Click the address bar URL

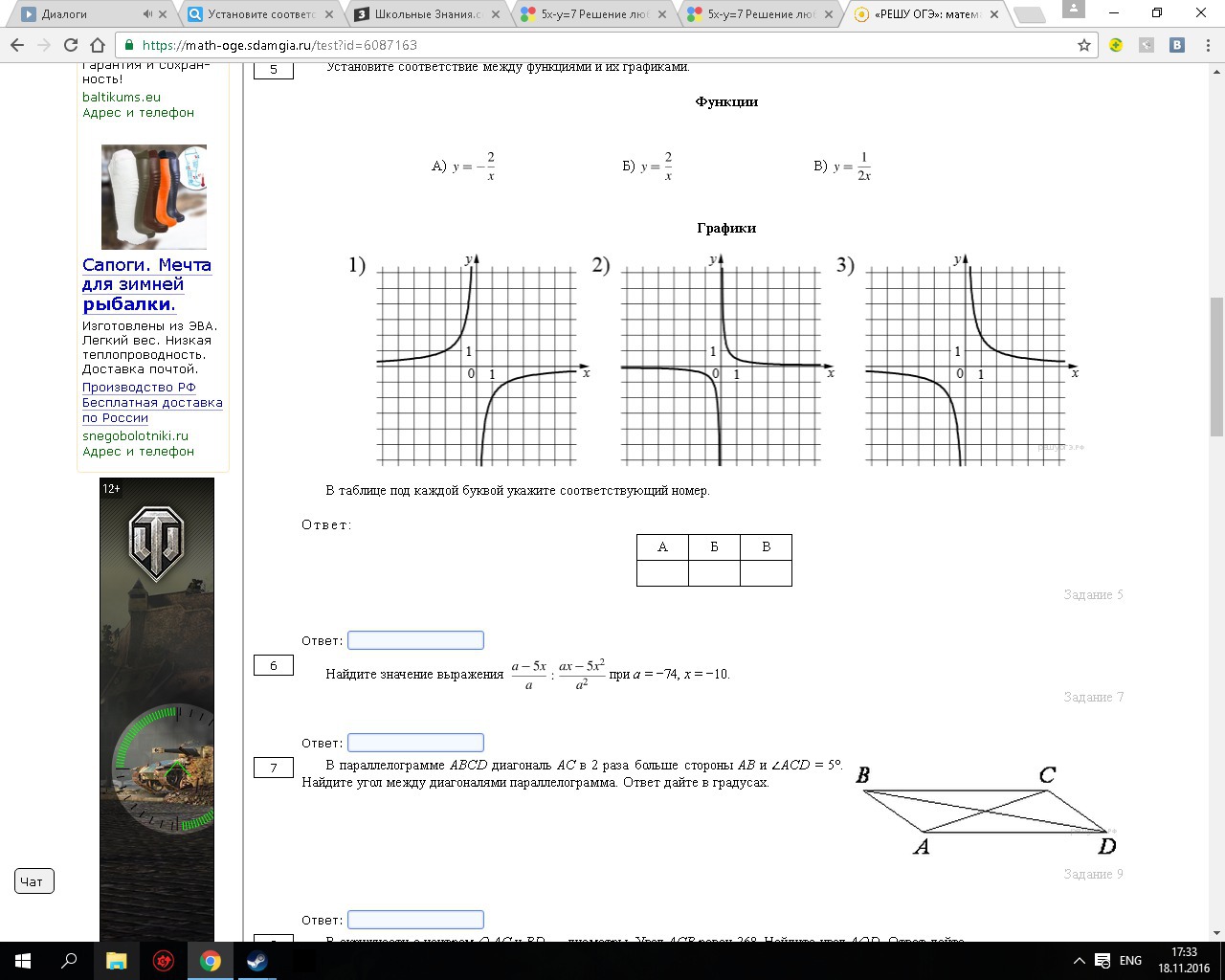pyautogui.click(x=279, y=45)
